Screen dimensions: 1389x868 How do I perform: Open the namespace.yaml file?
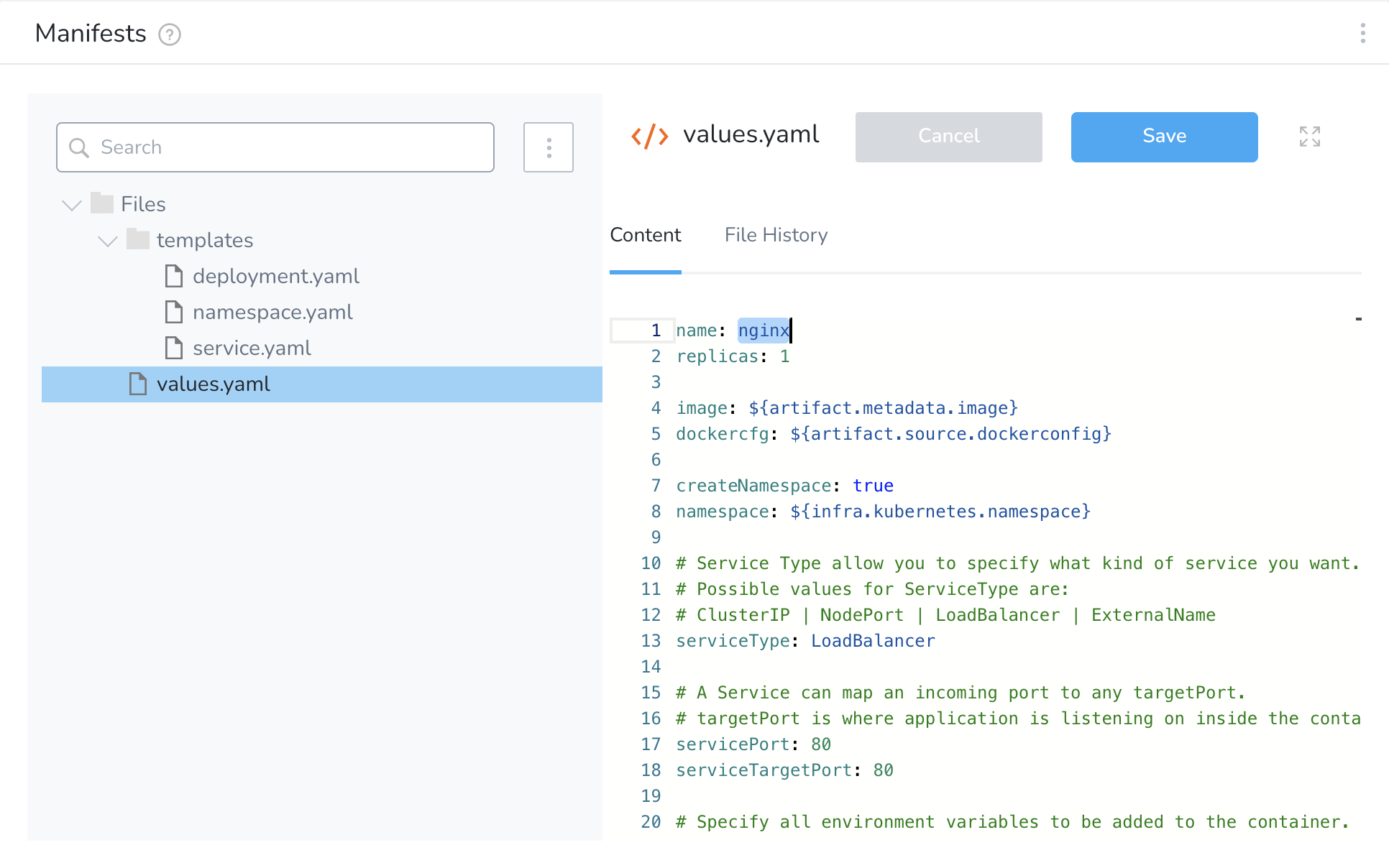tap(272, 312)
